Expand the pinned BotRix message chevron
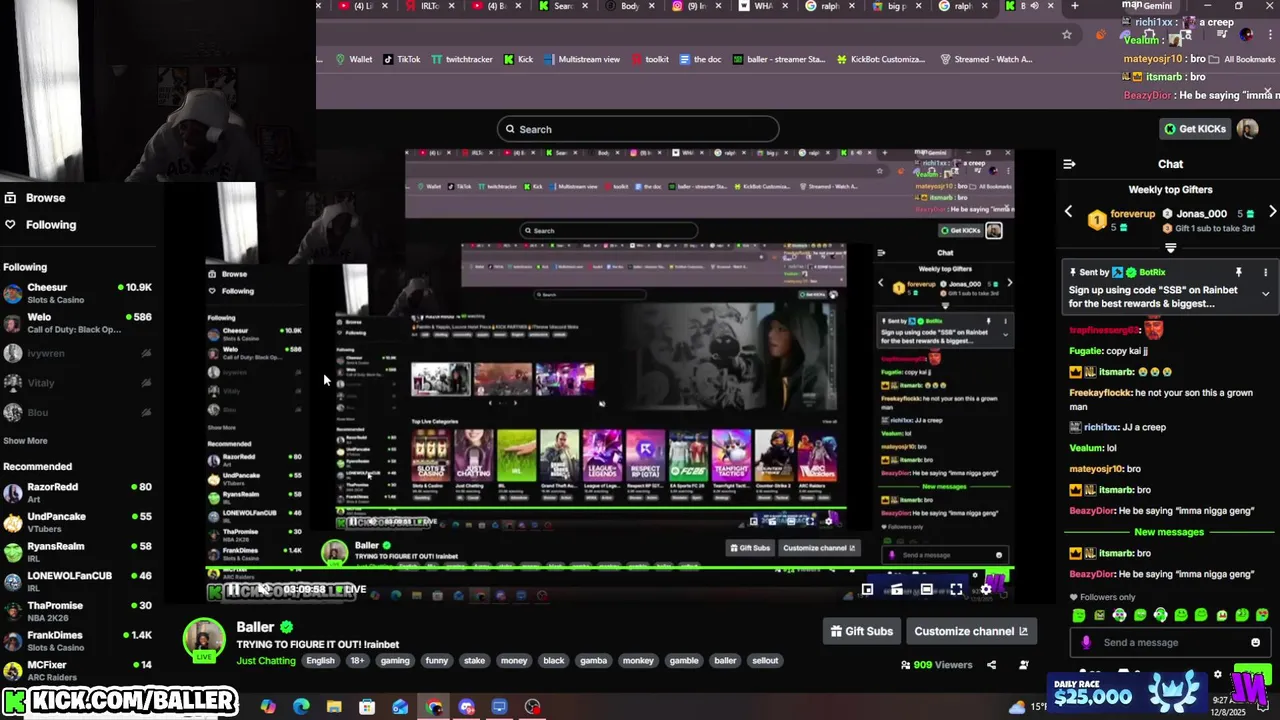Viewport: 1280px width, 720px height. click(1265, 294)
